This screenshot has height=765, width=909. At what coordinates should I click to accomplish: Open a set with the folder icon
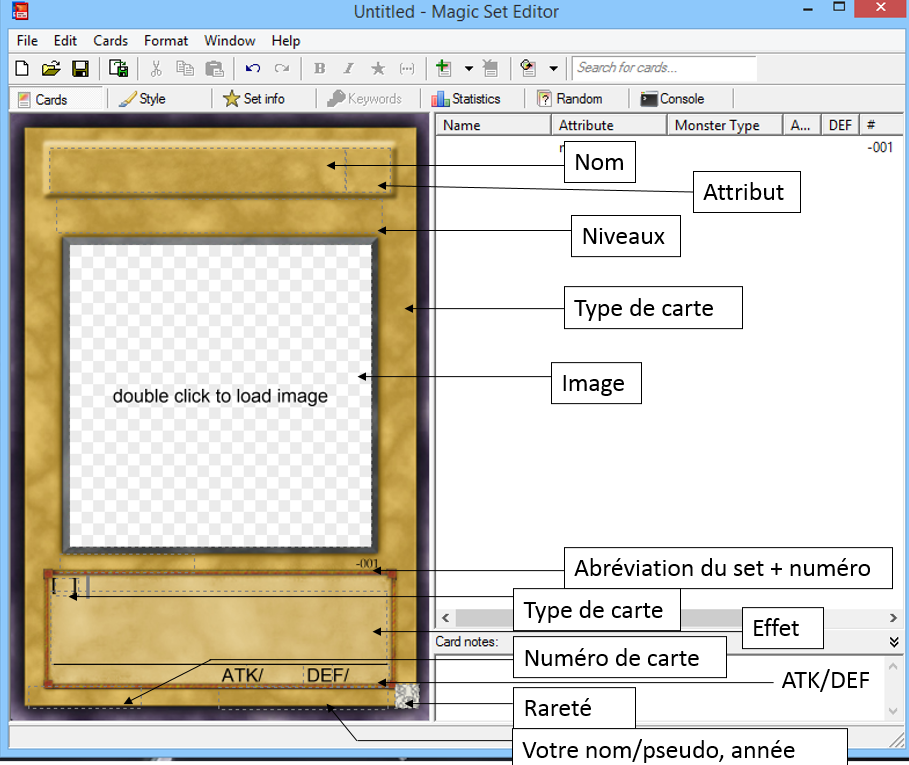[51, 68]
